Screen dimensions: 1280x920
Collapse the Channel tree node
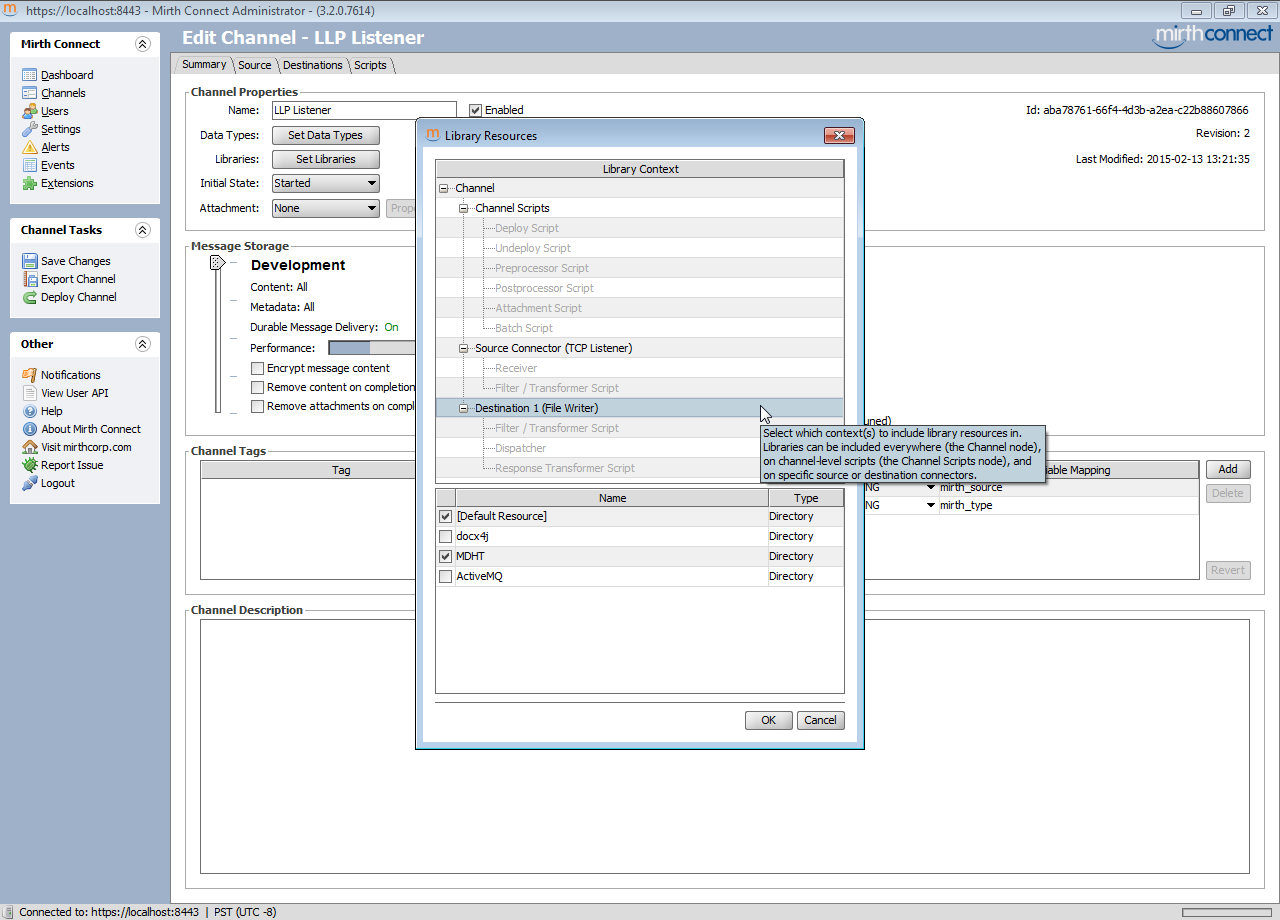pos(444,188)
